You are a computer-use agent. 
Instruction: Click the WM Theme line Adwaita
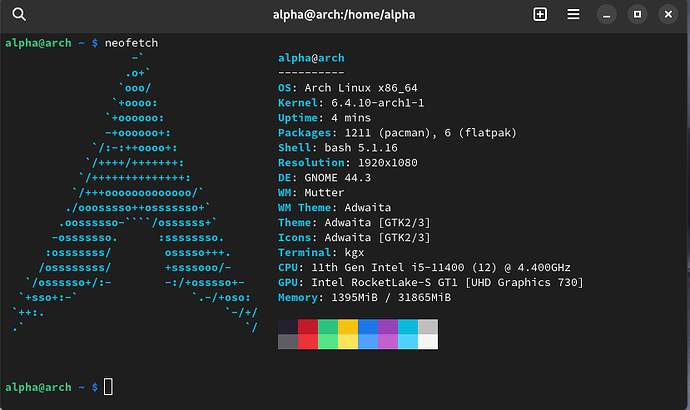point(334,208)
